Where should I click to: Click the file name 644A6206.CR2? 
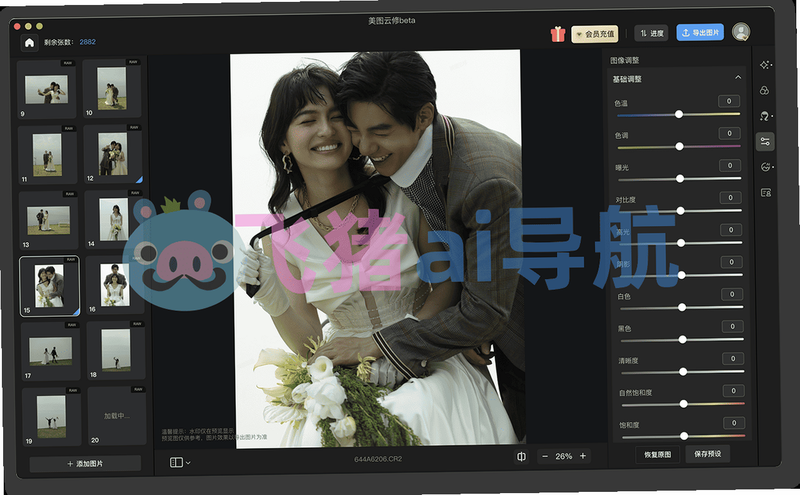click(378, 459)
